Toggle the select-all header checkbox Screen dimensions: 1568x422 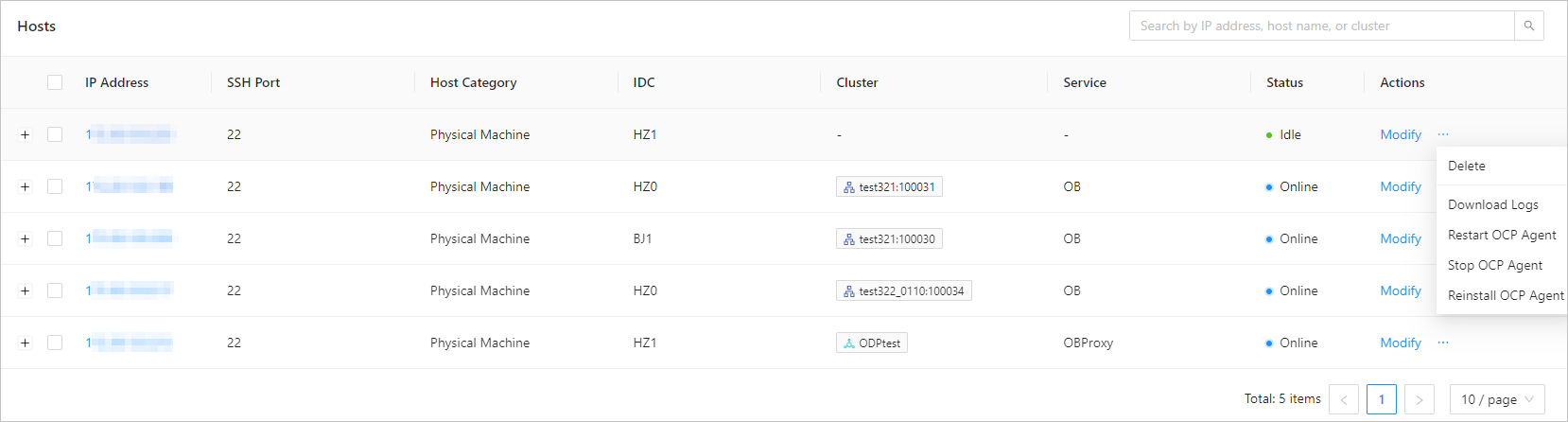55,82
